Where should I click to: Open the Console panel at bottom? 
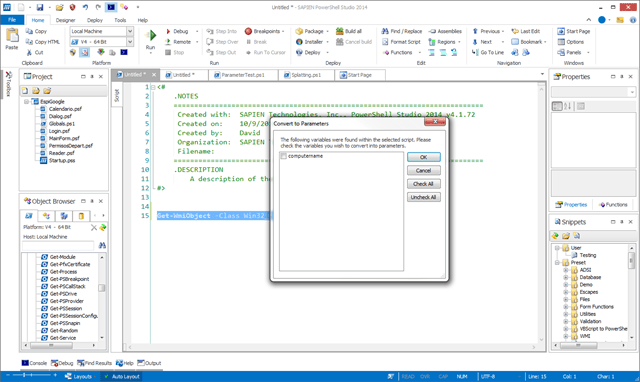(x=34, y=363)
